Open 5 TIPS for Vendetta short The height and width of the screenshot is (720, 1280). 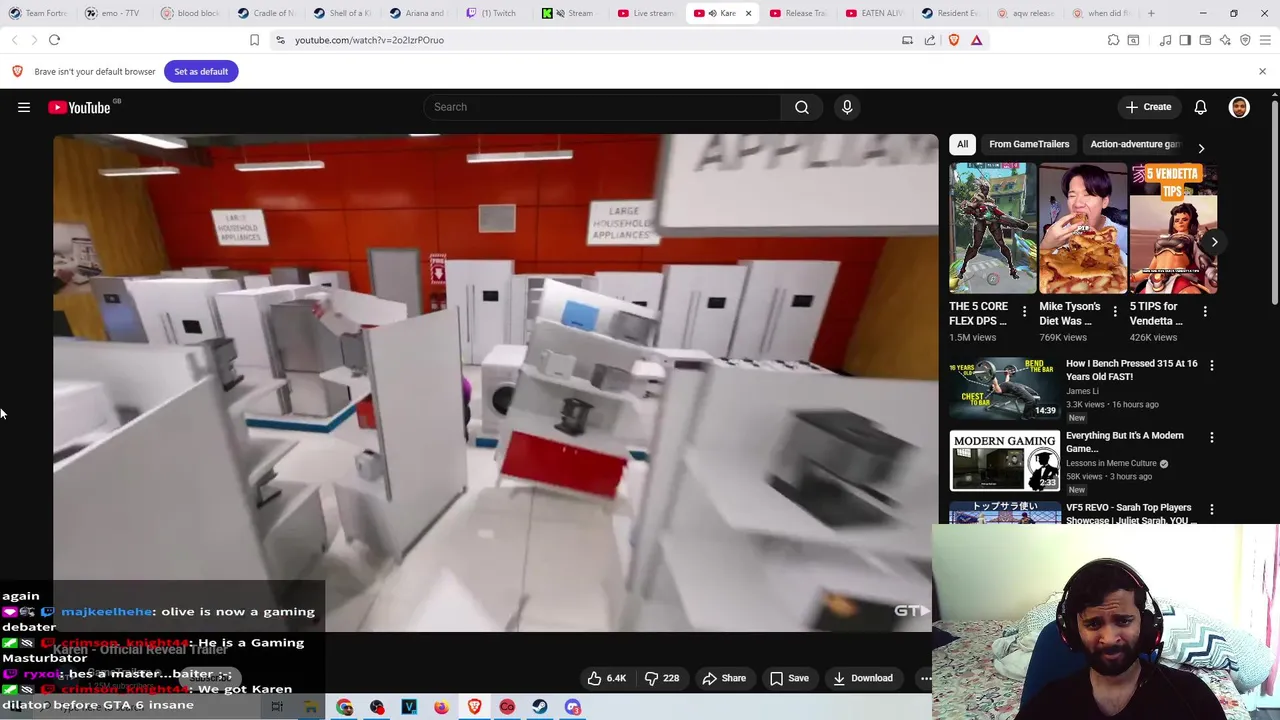point(1173,229)
